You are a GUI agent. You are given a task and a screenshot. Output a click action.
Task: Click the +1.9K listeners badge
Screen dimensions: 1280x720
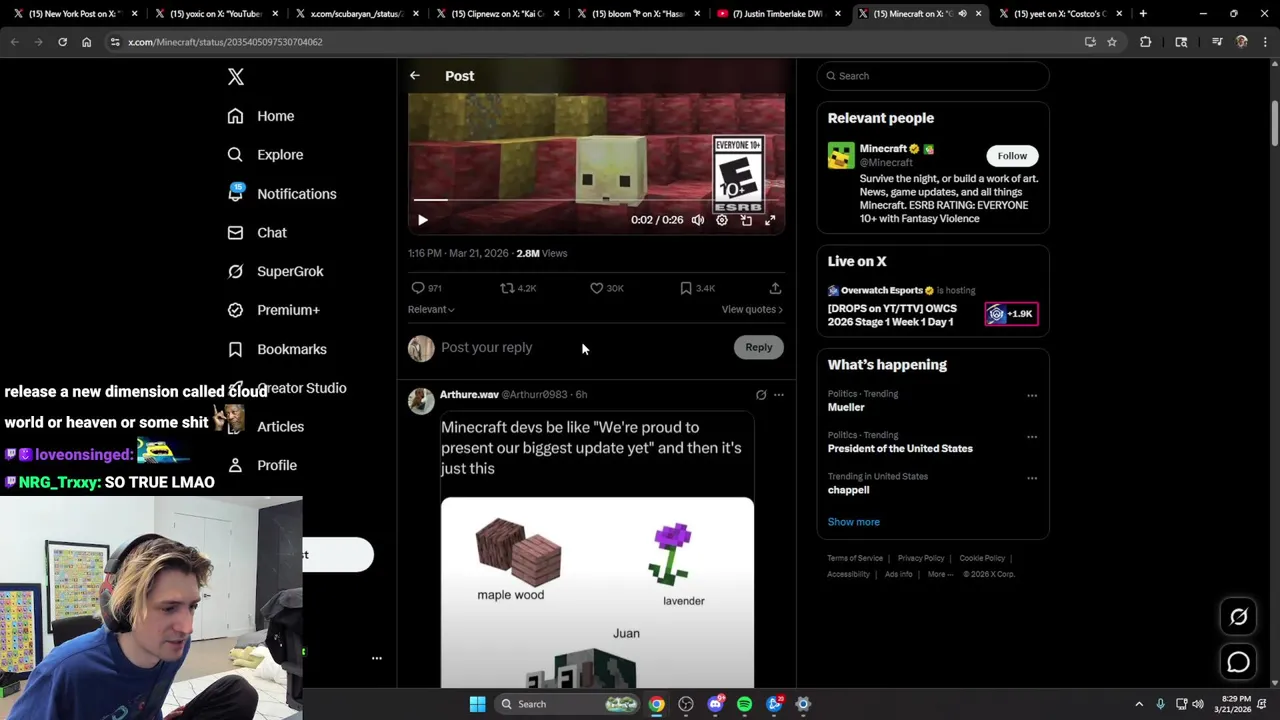tap(1011, 314)
